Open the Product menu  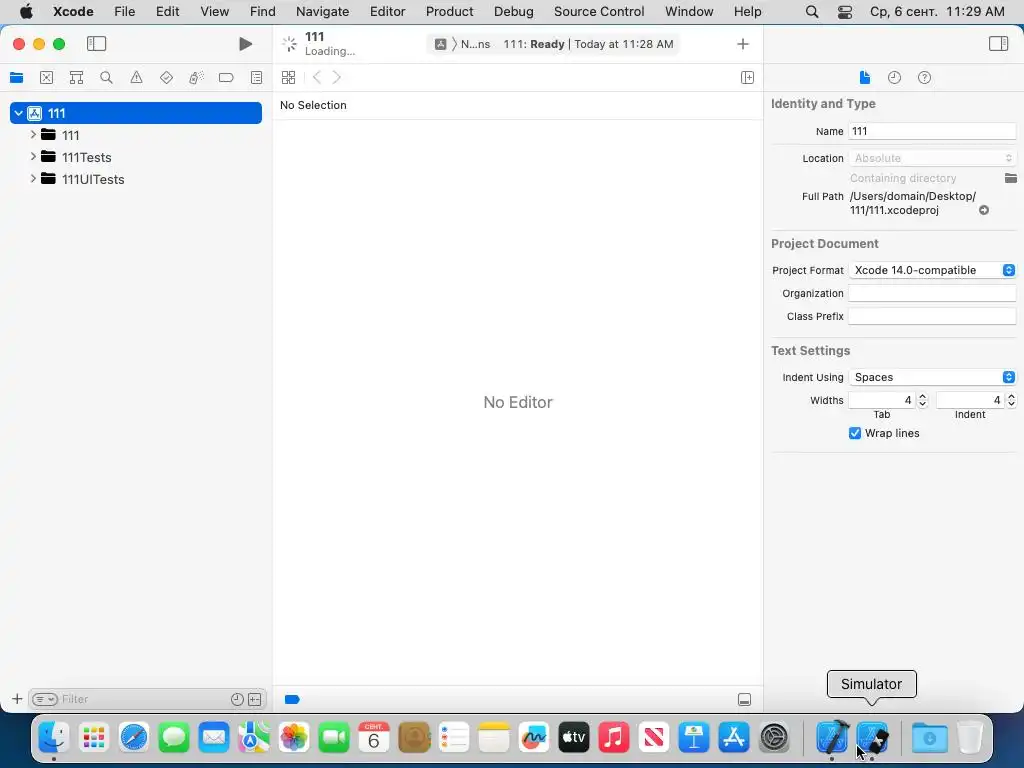tap(449, 11)
